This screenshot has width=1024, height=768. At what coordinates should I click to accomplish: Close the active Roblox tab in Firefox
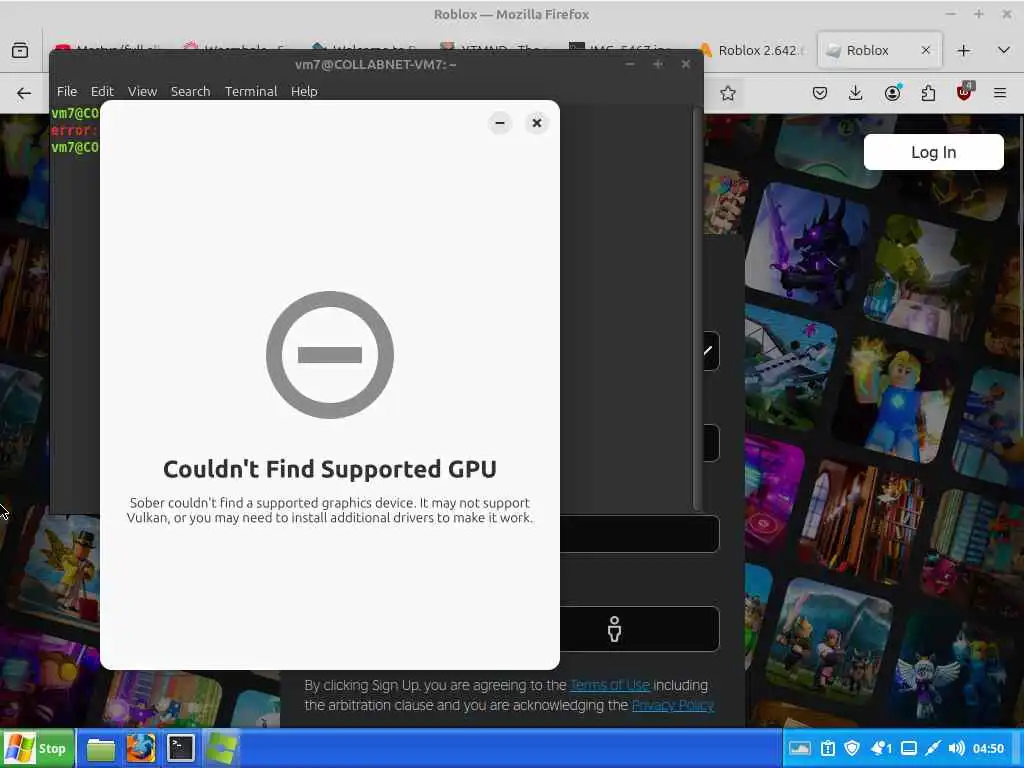[x=925, y=50]
